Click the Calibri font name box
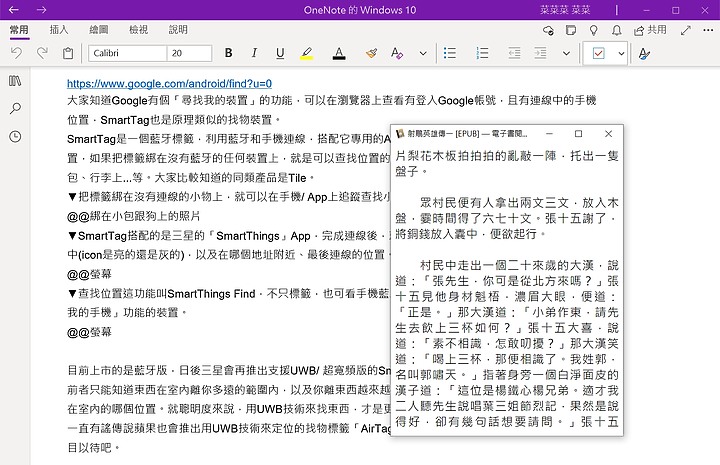The image size is (720, 465). point(127,53)
